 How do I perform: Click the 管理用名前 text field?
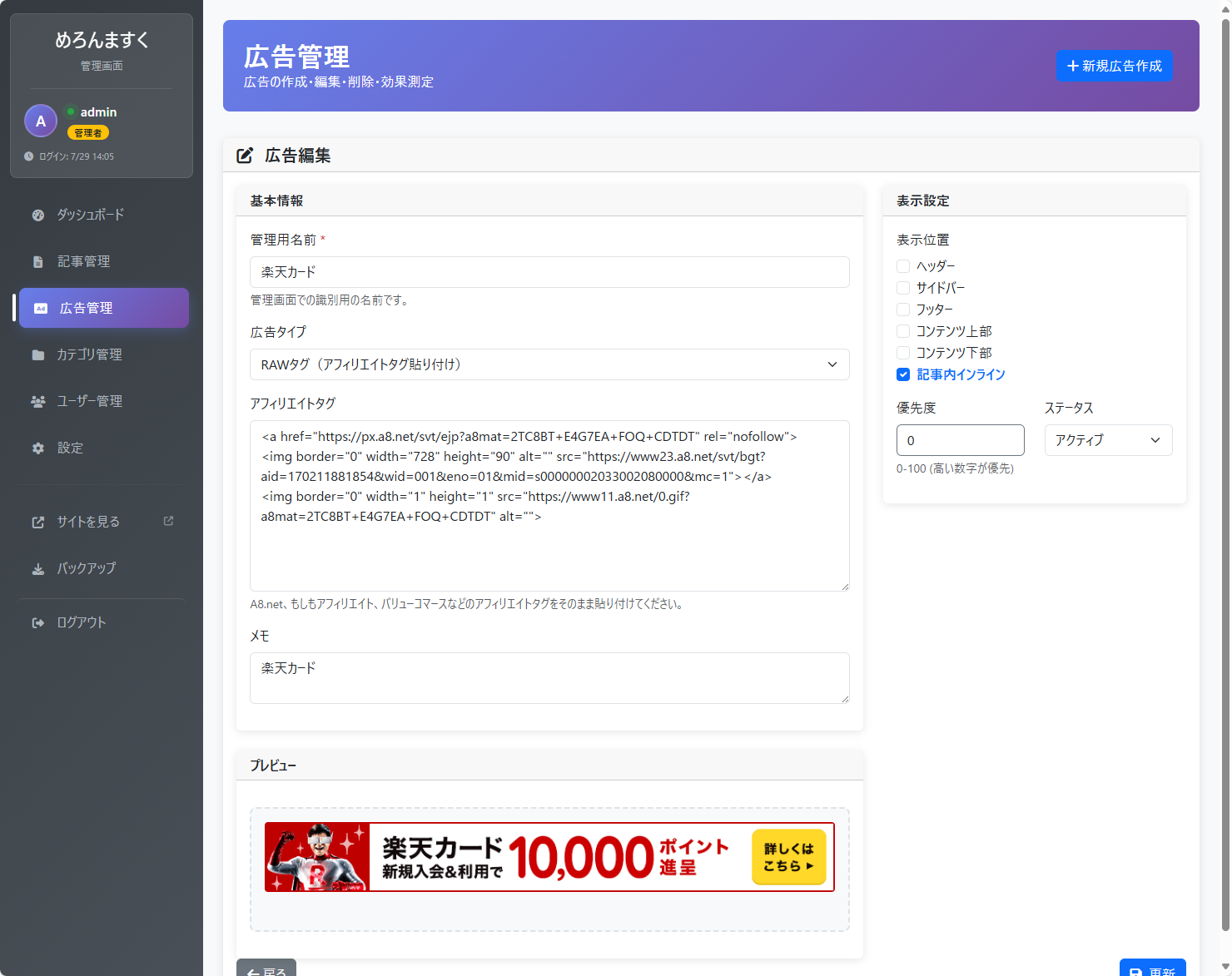coord(549,272)
